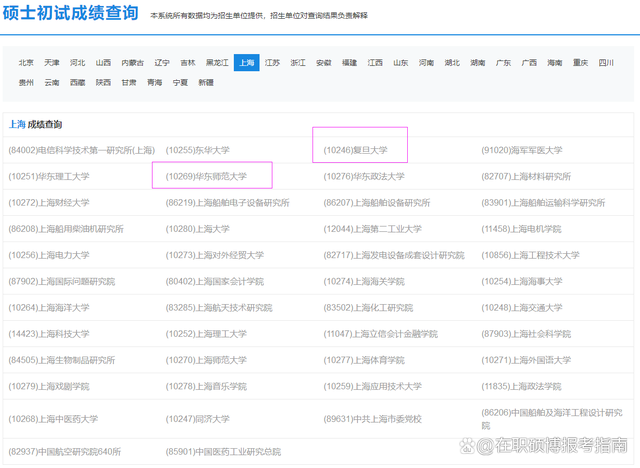Select the 江西 tab
The width and height of the screenshot is (640, 468).
[375, 62]
